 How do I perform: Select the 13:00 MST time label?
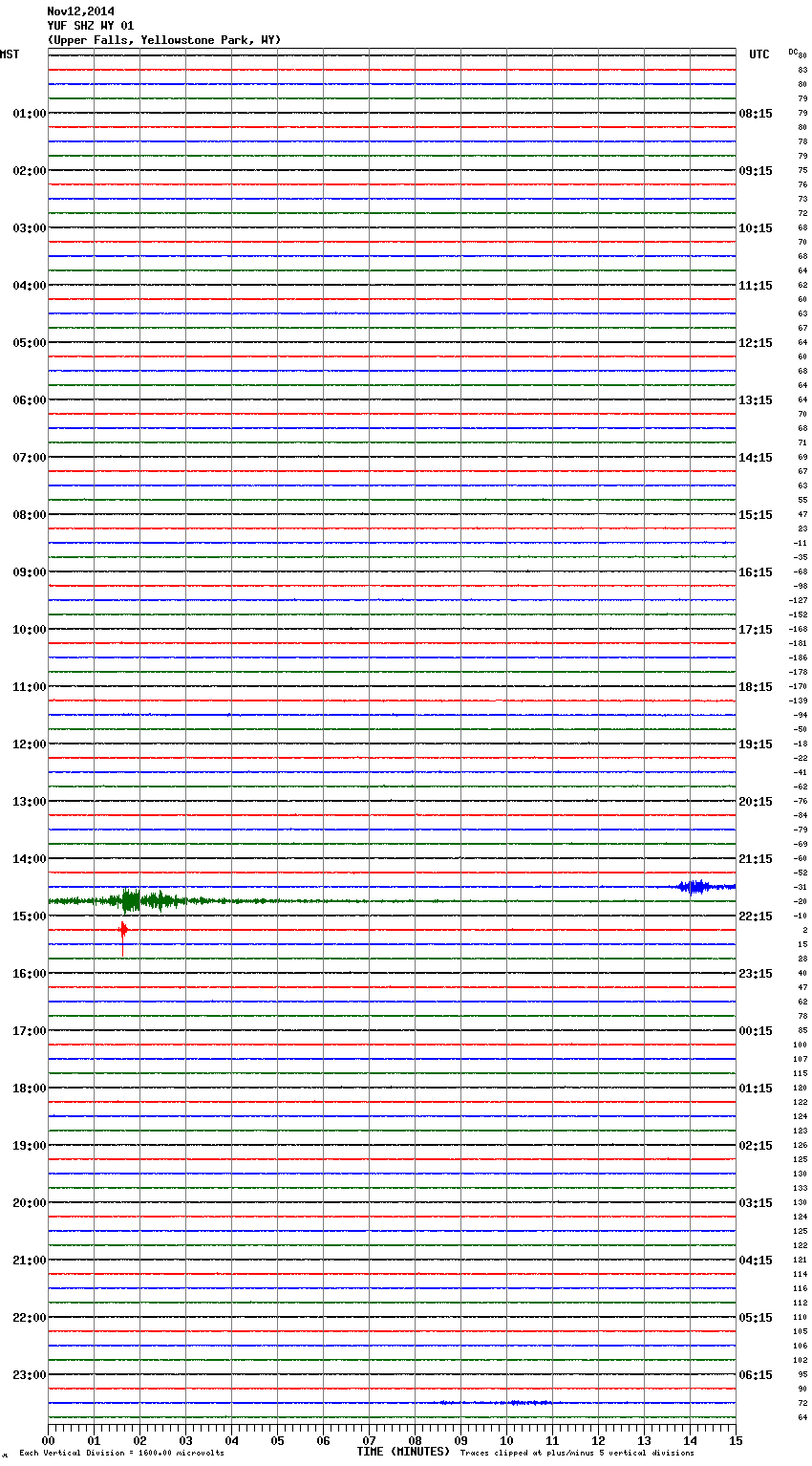(29, 802)
